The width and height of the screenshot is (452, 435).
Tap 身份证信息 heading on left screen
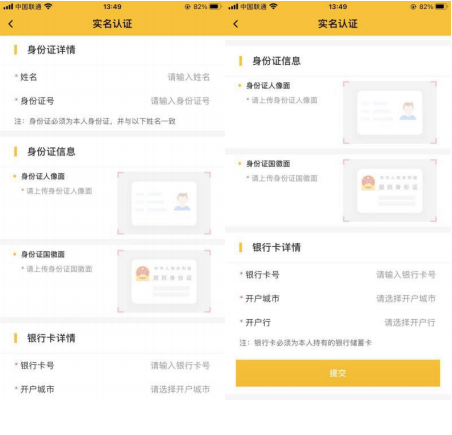coord(51,152)
